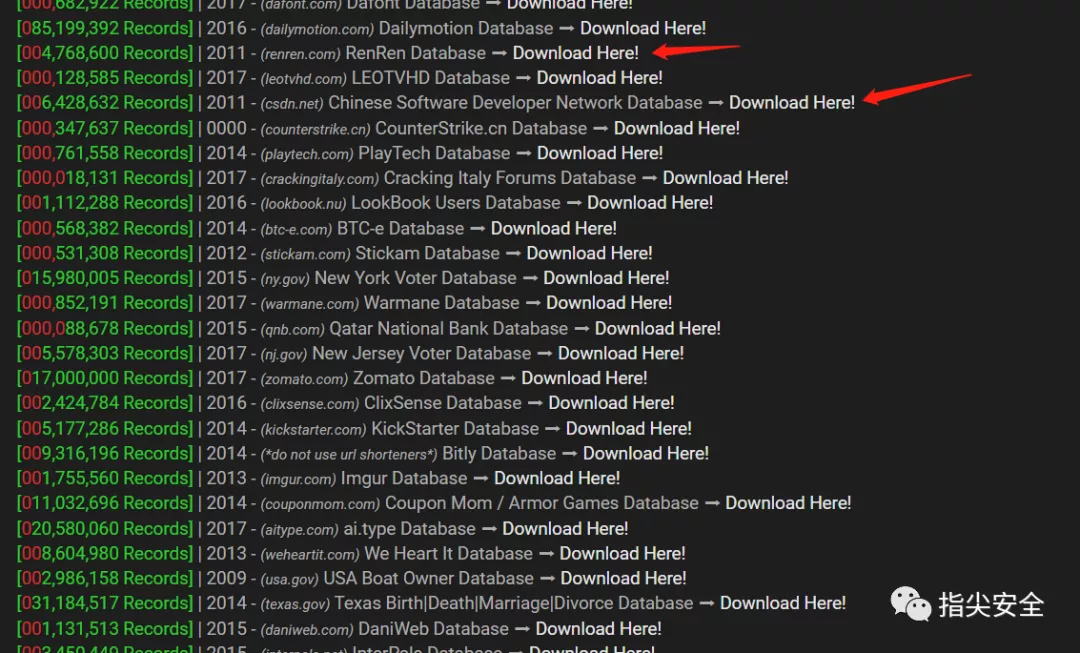Viewport: 1080px width, 653px height.
Task: Select the 006,428,632 Records count
Action: click(105, 103)
